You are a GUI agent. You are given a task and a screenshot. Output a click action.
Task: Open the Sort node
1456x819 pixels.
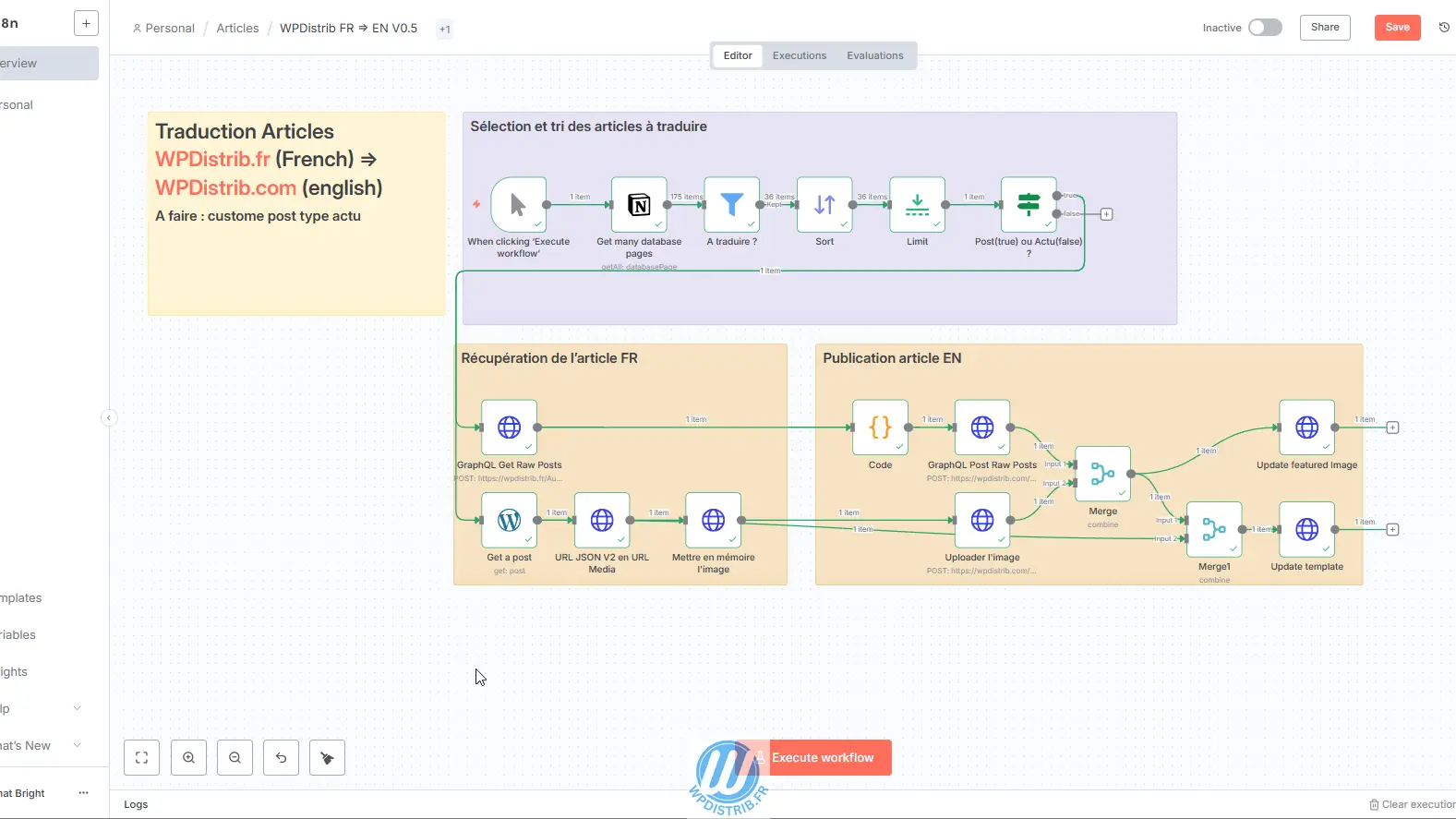(824, 204)
